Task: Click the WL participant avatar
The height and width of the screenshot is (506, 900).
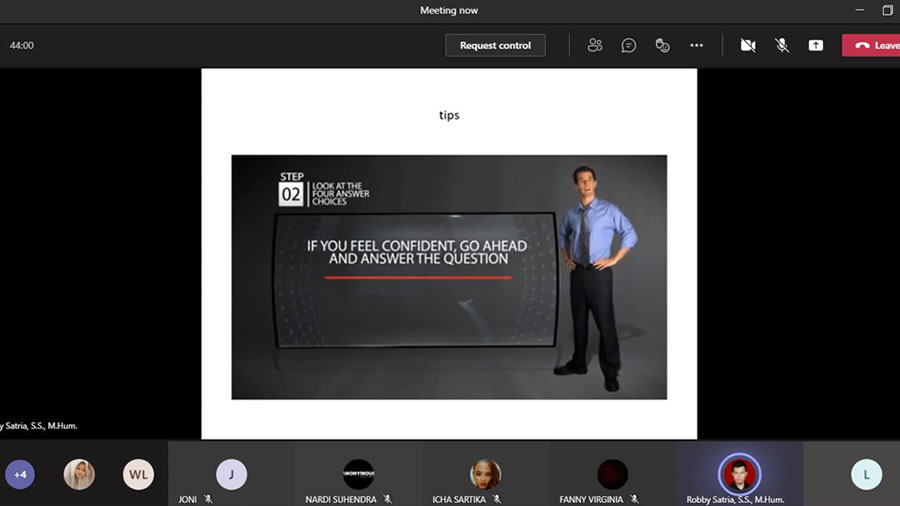Action: (138, 474)
